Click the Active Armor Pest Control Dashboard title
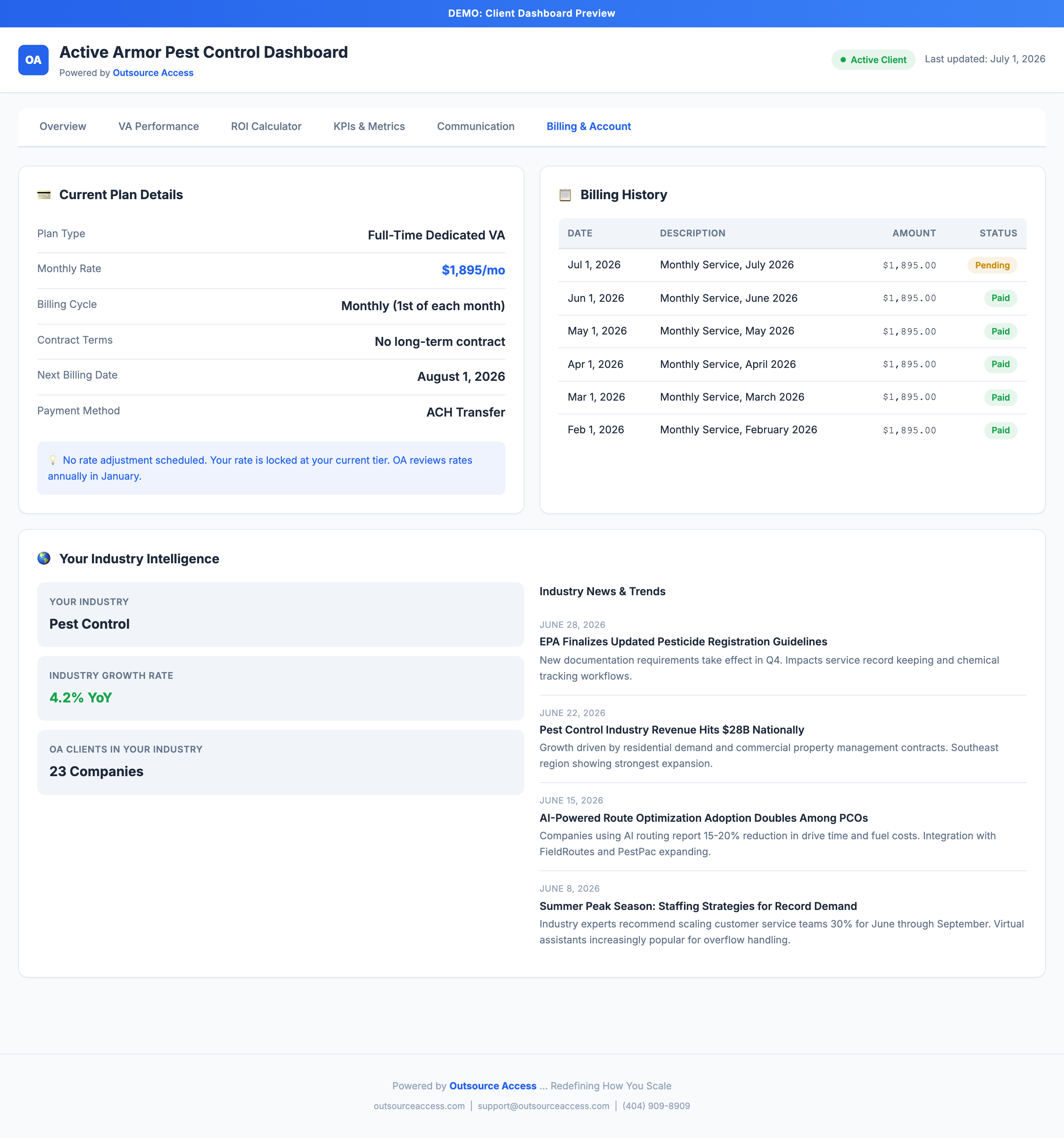This screenshot has height=1138, width=1064. pyautogui.click(x=204, y=52)
